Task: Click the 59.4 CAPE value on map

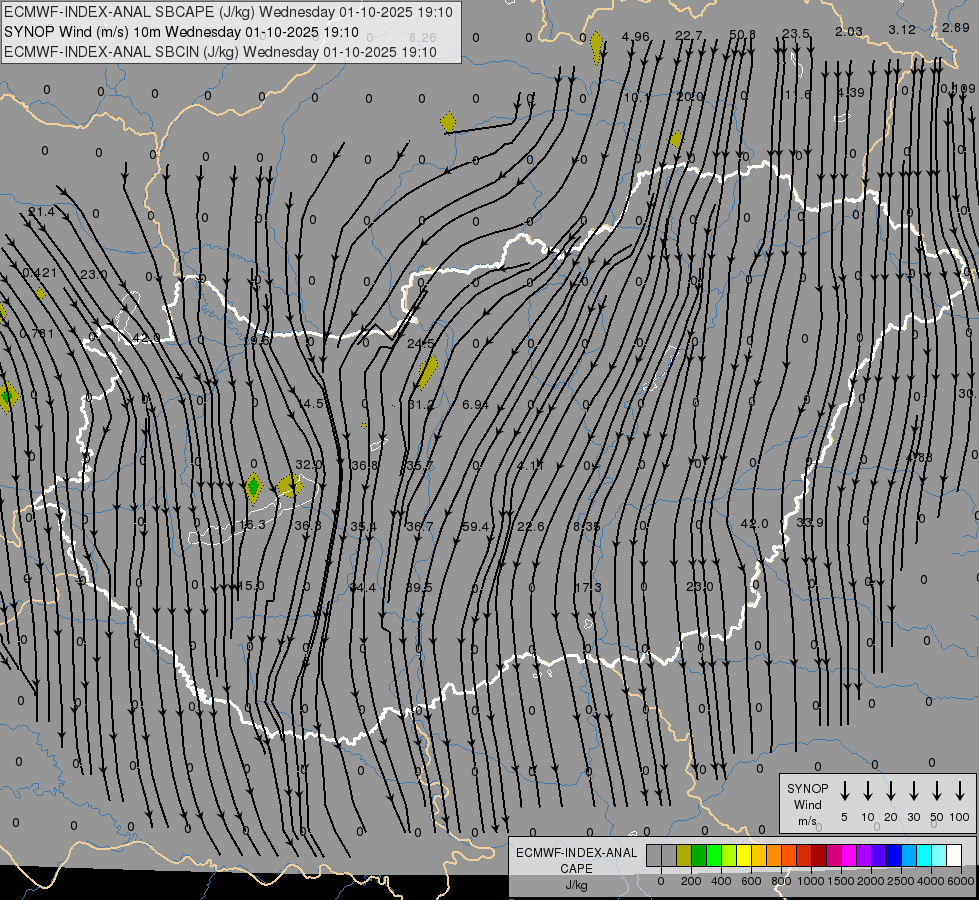Action: (475, 527)
